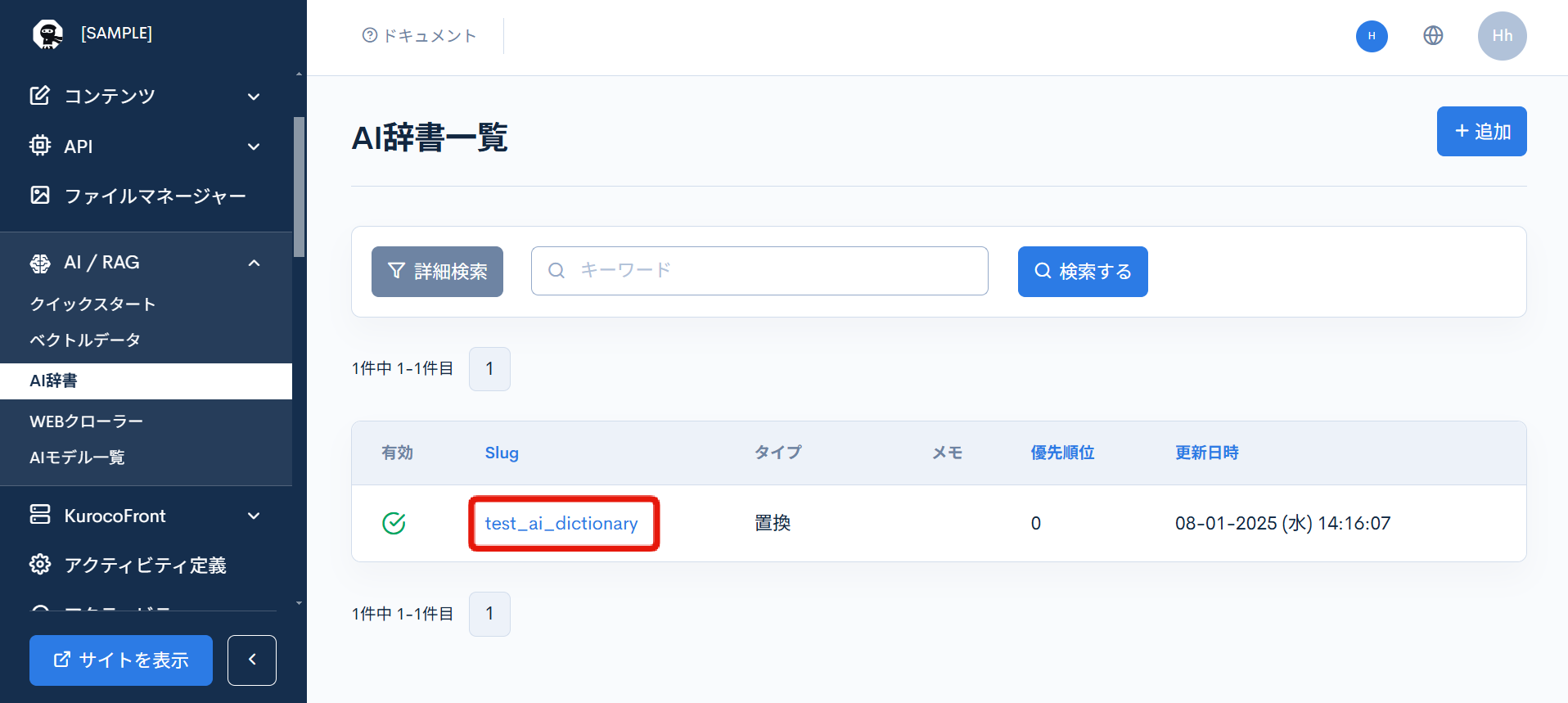Image resolution: width=1568 pixels, height=703 pixels.
Task: Open the test_ai_dictionary entry link
Action: pyautogui.click(x=561, y=523)
